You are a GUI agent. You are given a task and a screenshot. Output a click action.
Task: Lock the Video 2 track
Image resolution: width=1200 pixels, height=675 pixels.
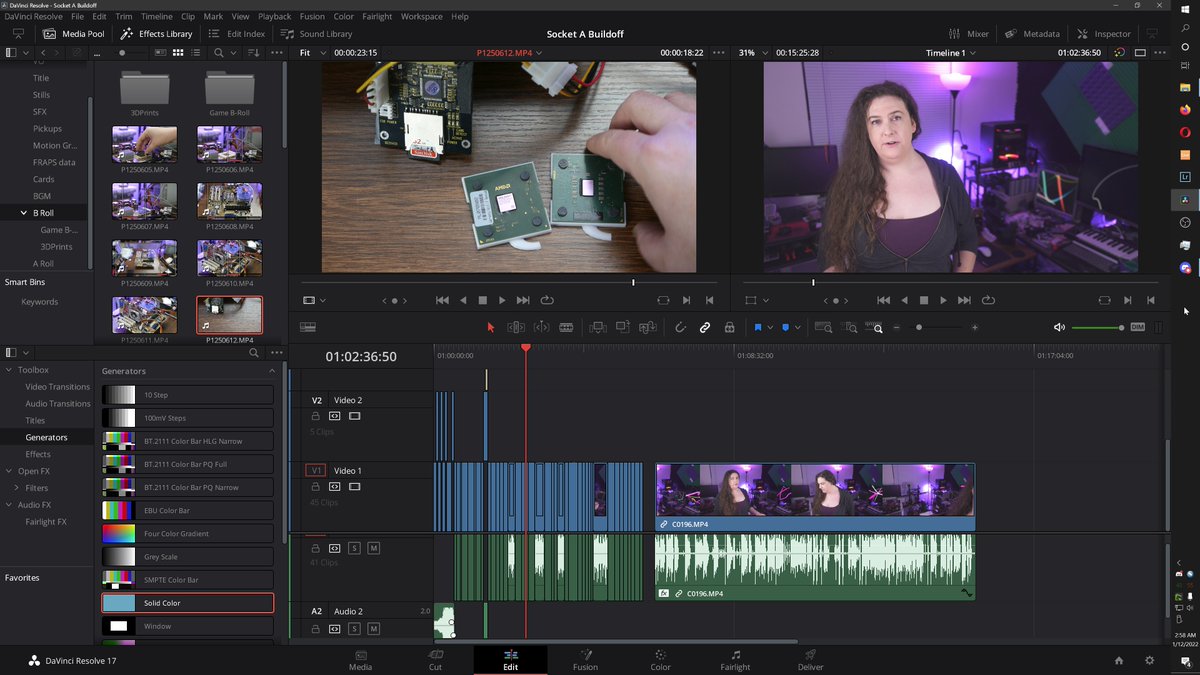click(316, 416)
